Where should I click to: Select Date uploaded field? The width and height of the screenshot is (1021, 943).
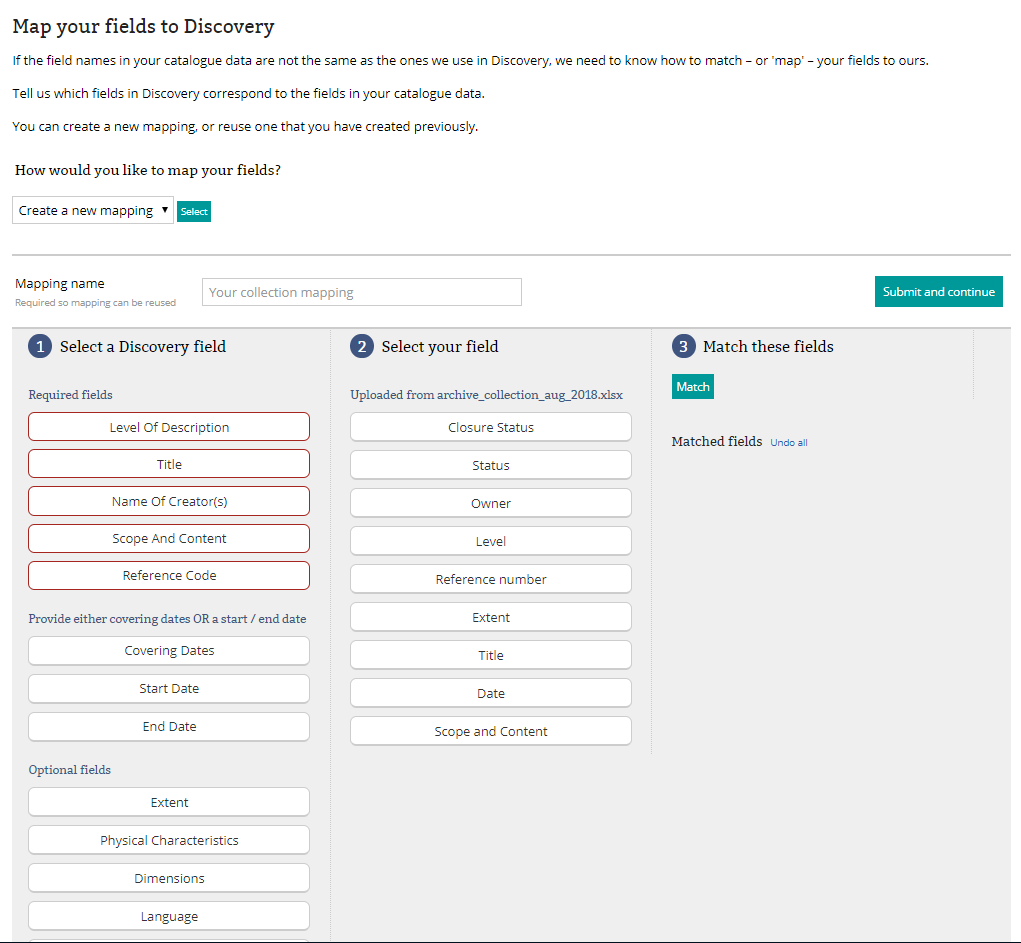[x=491, y=693]
